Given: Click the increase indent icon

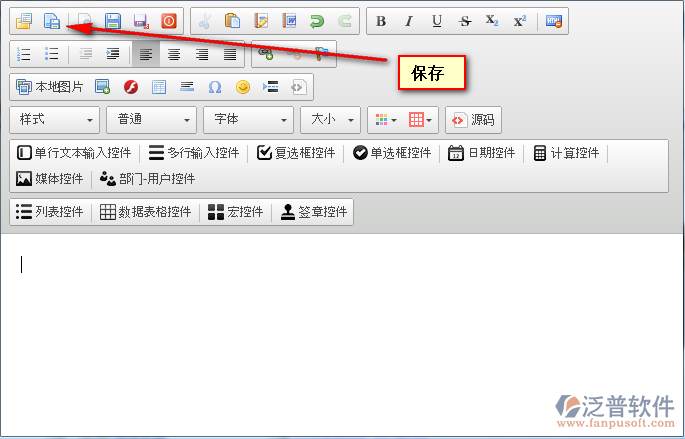Looking at the screenshot, I should (x=113, y=54).
